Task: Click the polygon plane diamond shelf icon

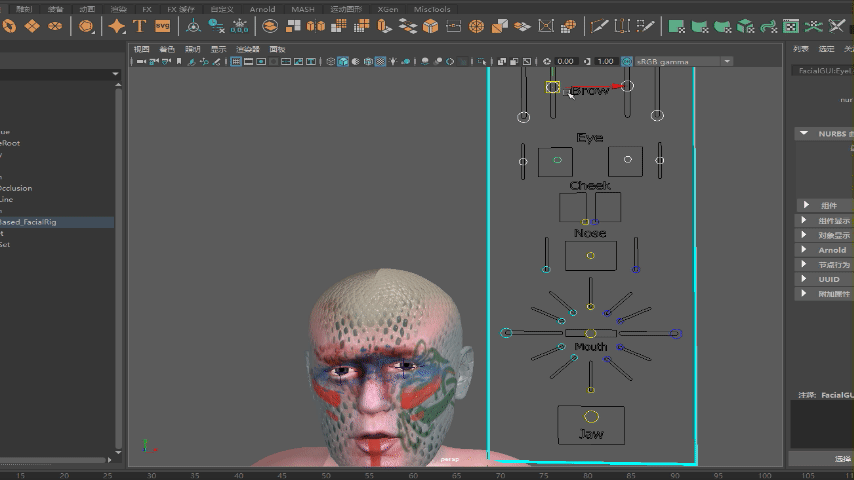Action: 32,26
